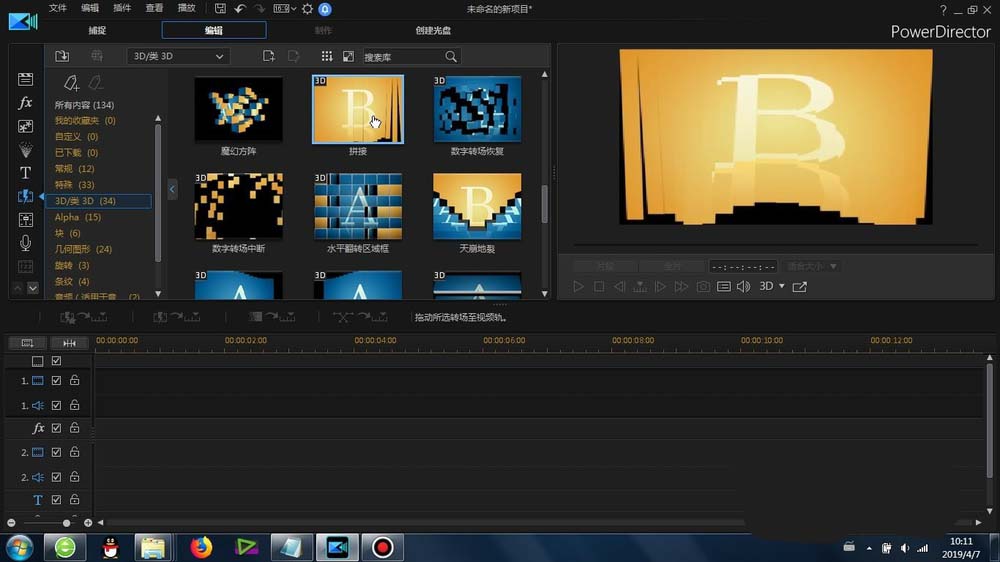Click the preview quality display options icon
The width and height of the screenshot is (1000, 562).
pos(723,286)
